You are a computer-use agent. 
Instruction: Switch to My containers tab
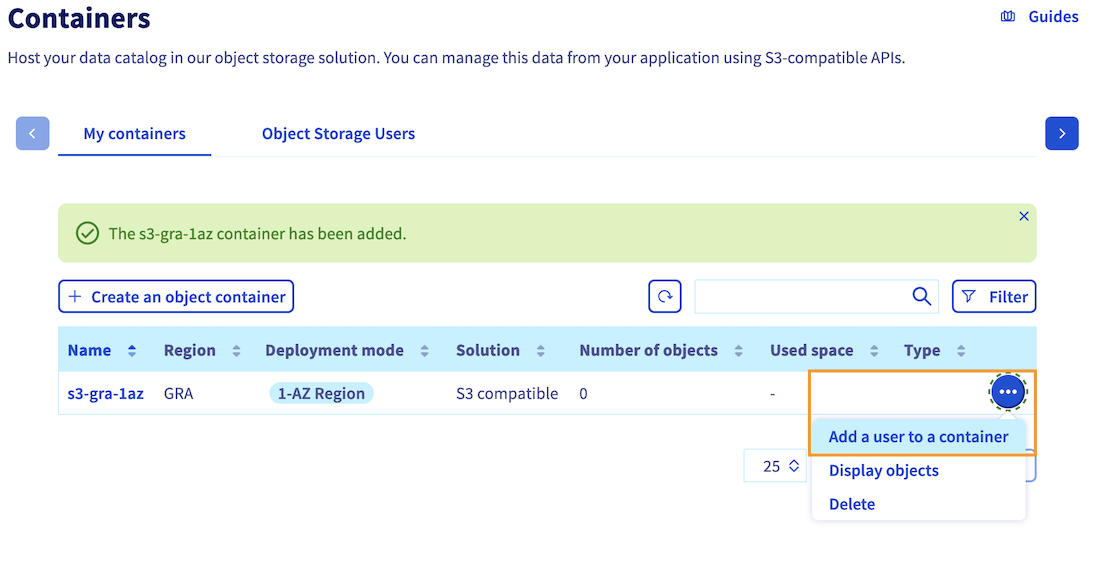coord(134,134)
